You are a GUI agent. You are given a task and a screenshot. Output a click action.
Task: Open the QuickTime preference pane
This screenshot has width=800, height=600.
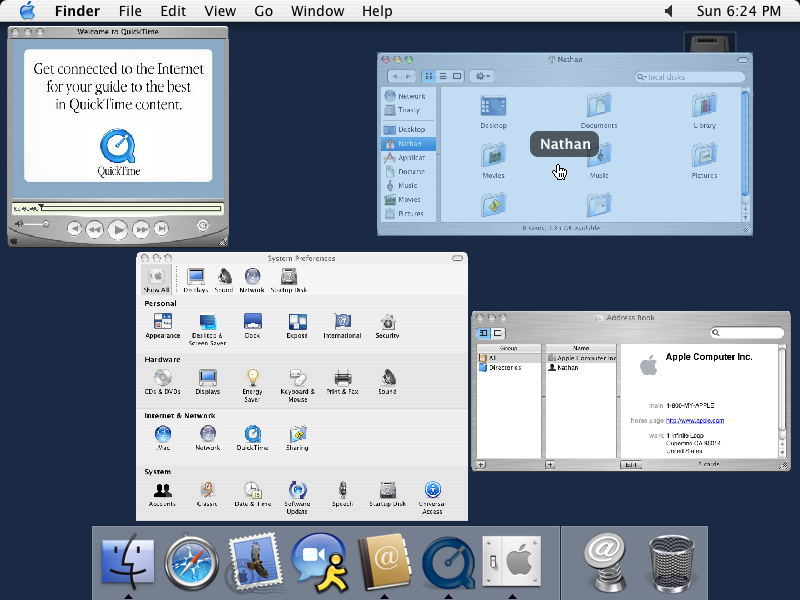(252, 434)
